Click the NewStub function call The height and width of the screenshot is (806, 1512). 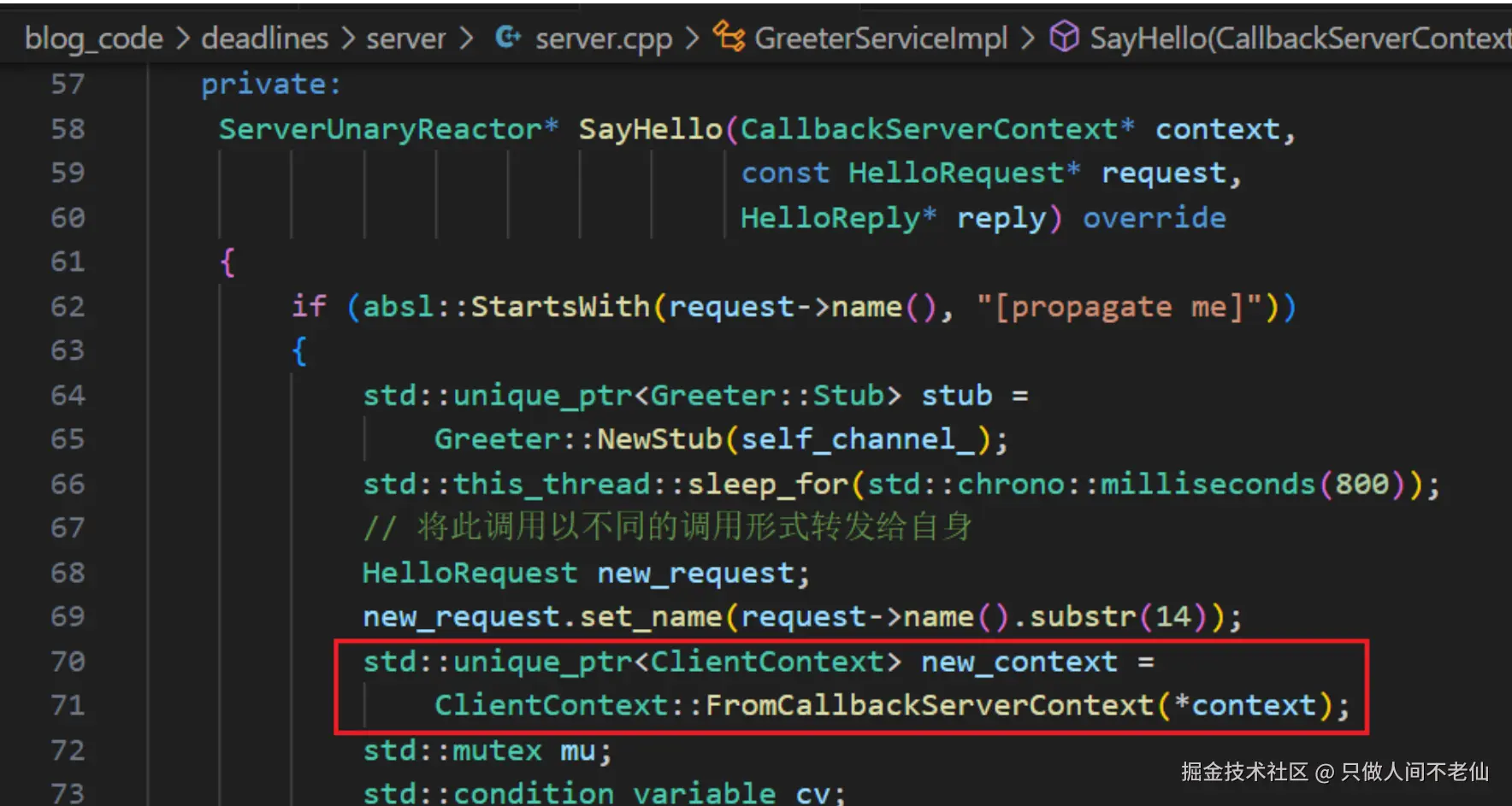coord(659,439)
